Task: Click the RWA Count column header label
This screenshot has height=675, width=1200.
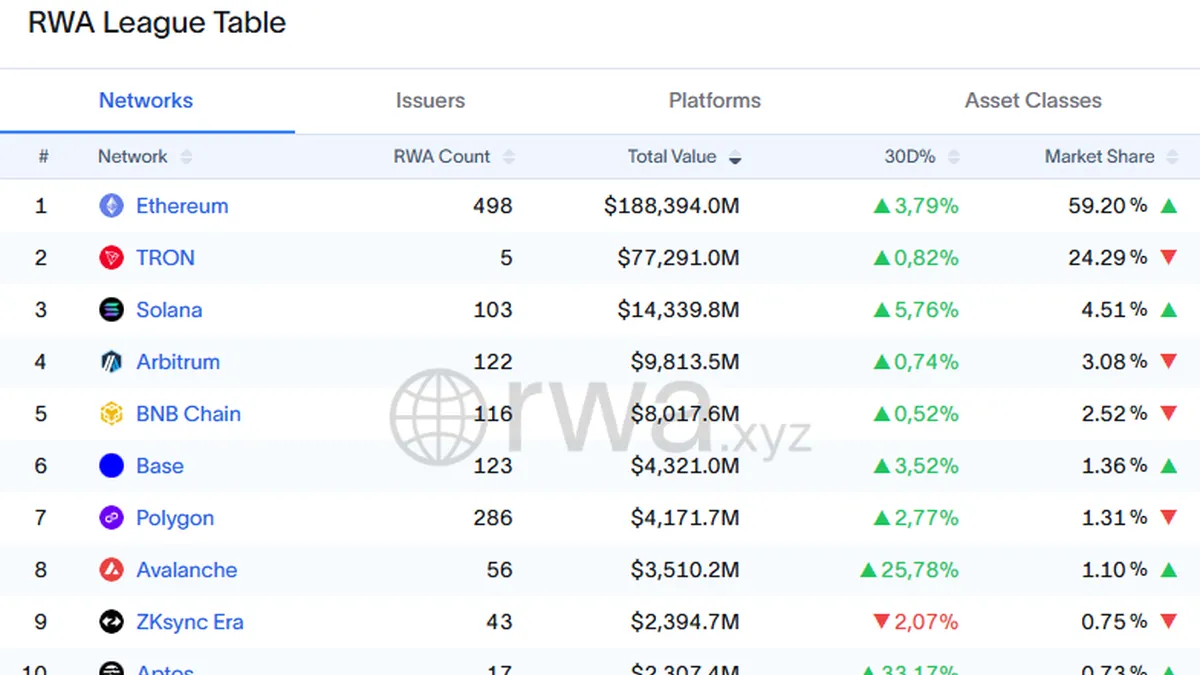Action: point(442,157)
